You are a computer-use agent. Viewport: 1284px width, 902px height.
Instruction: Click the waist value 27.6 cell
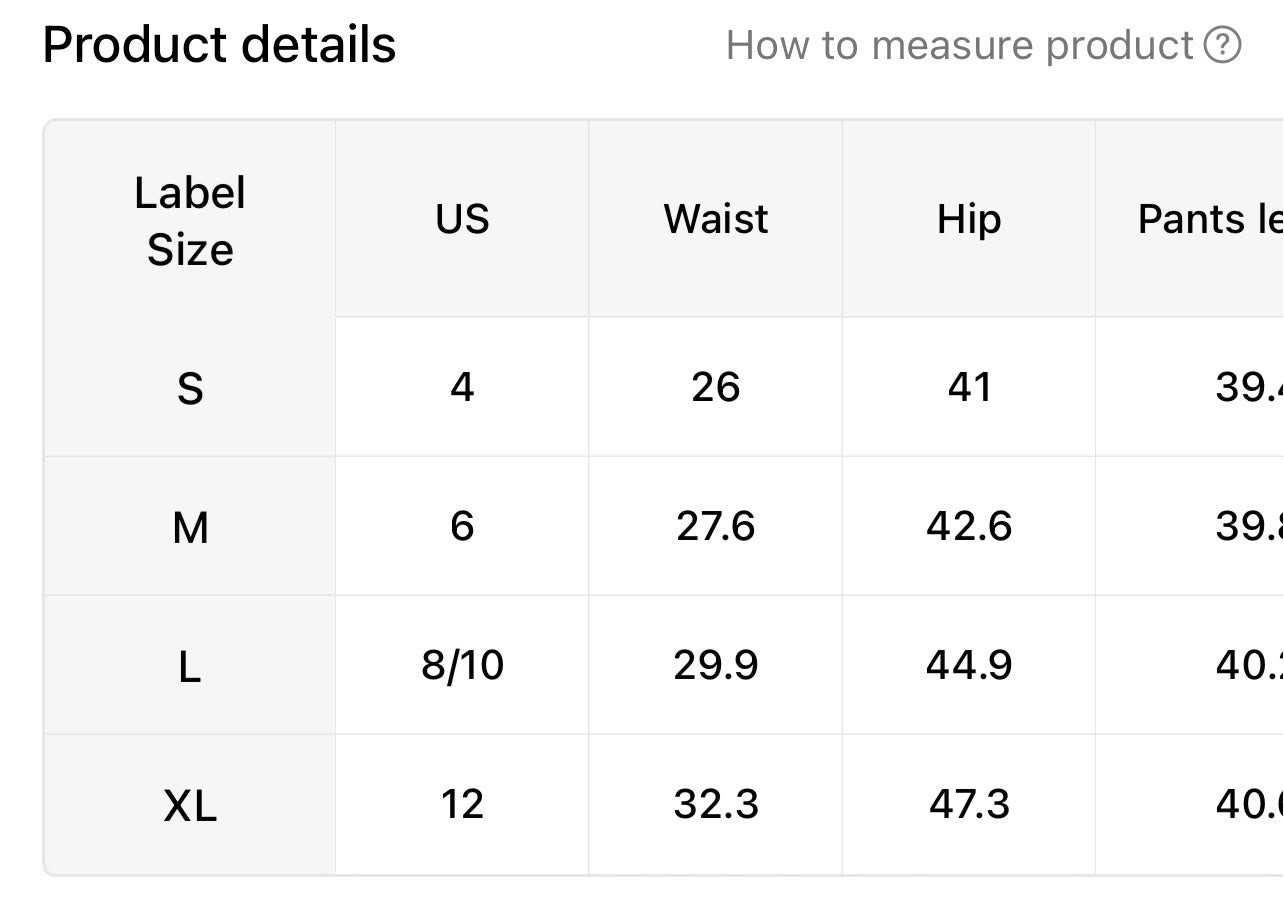pyautogui.click(x=716, y=526)
